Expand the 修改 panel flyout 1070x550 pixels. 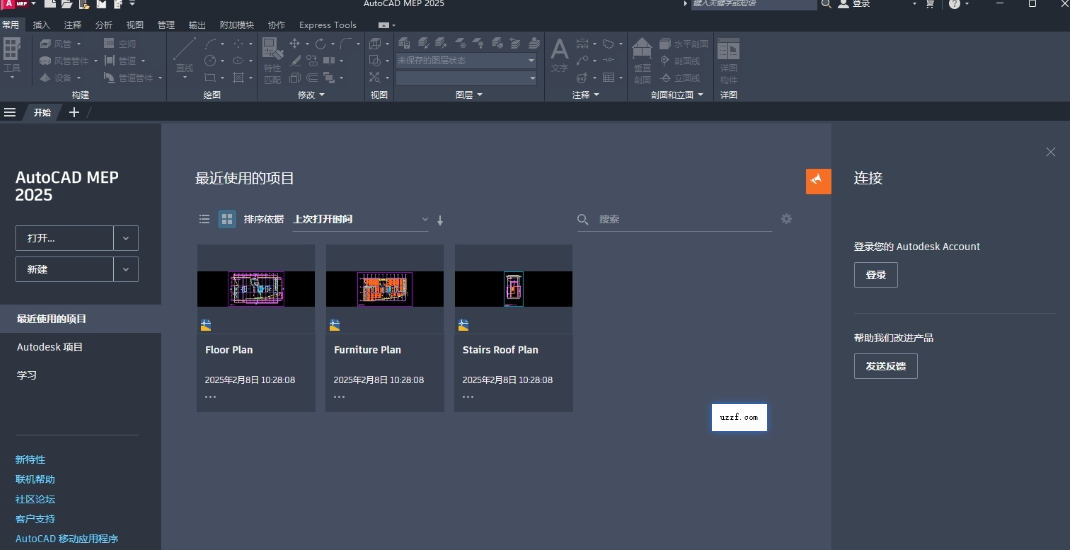[x=311, y=95]
